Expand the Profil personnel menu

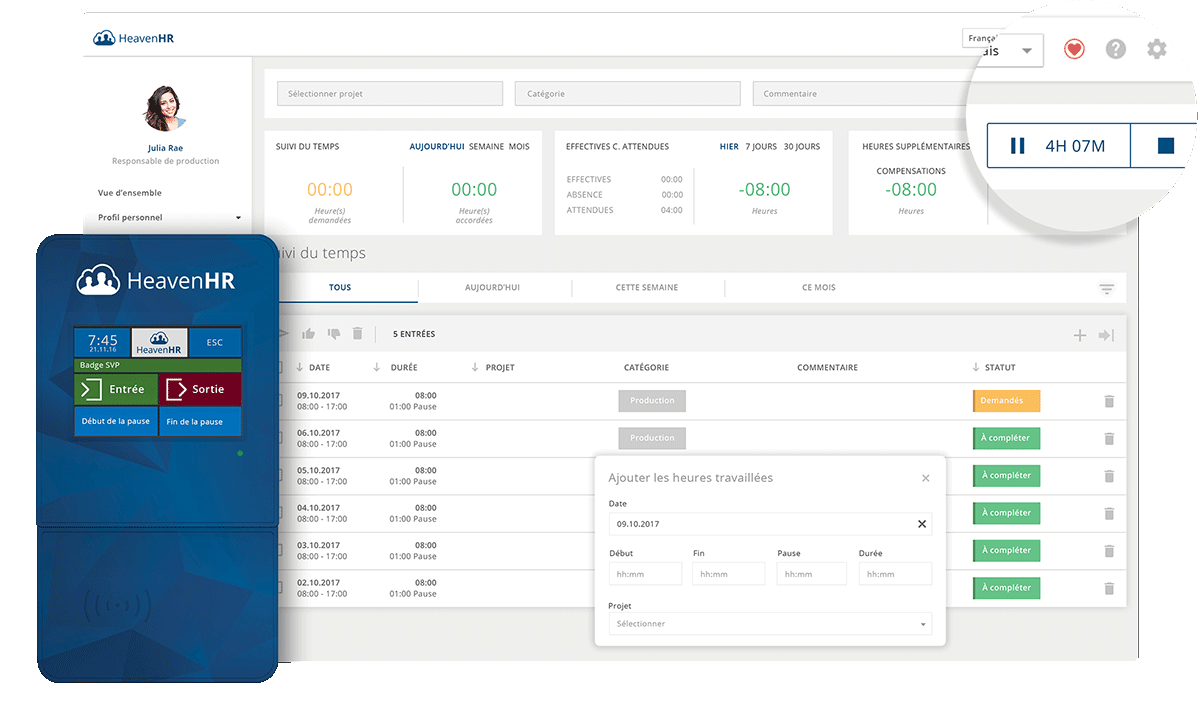tap(169, 217)
